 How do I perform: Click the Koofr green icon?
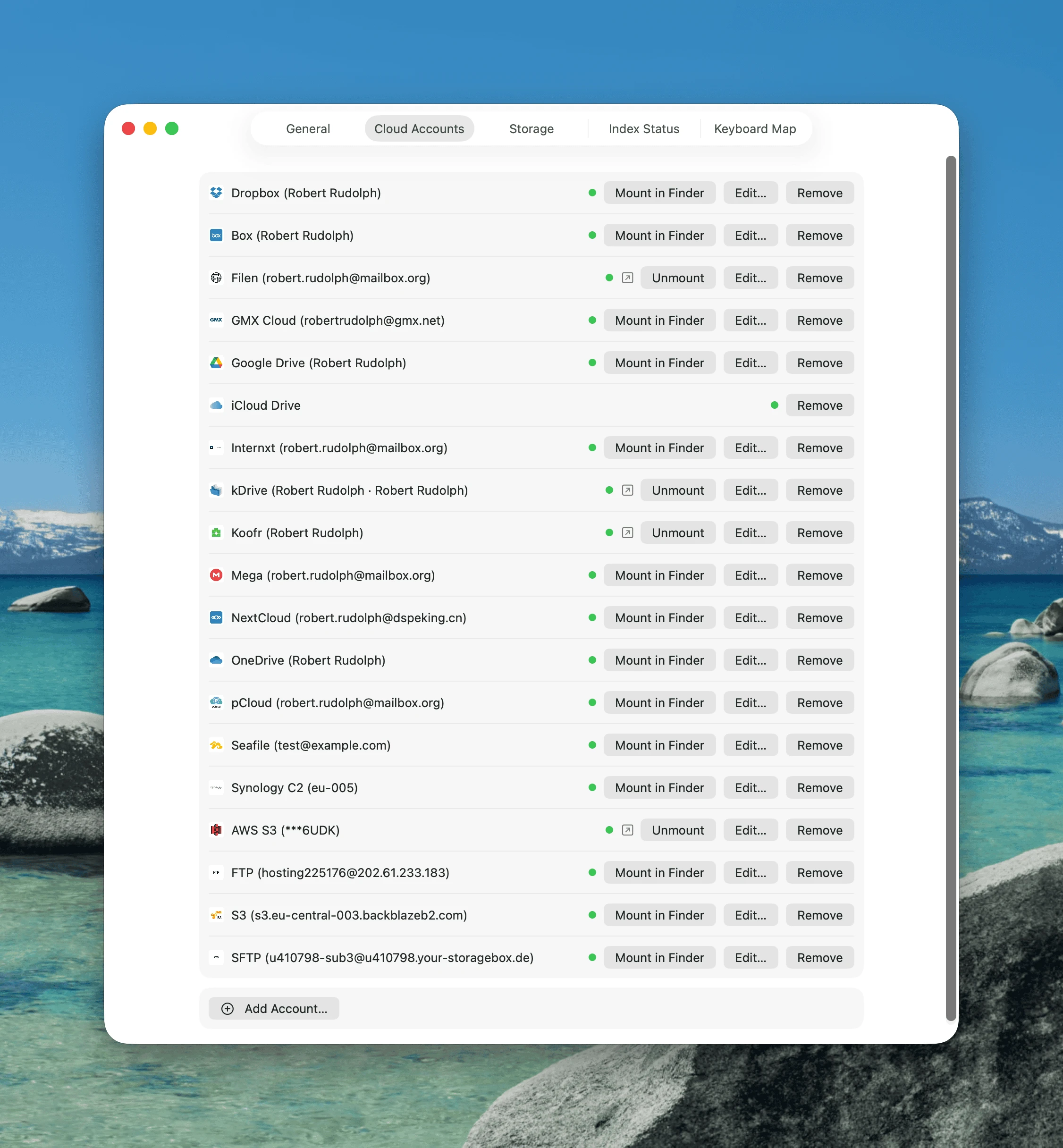coord(216,532)
